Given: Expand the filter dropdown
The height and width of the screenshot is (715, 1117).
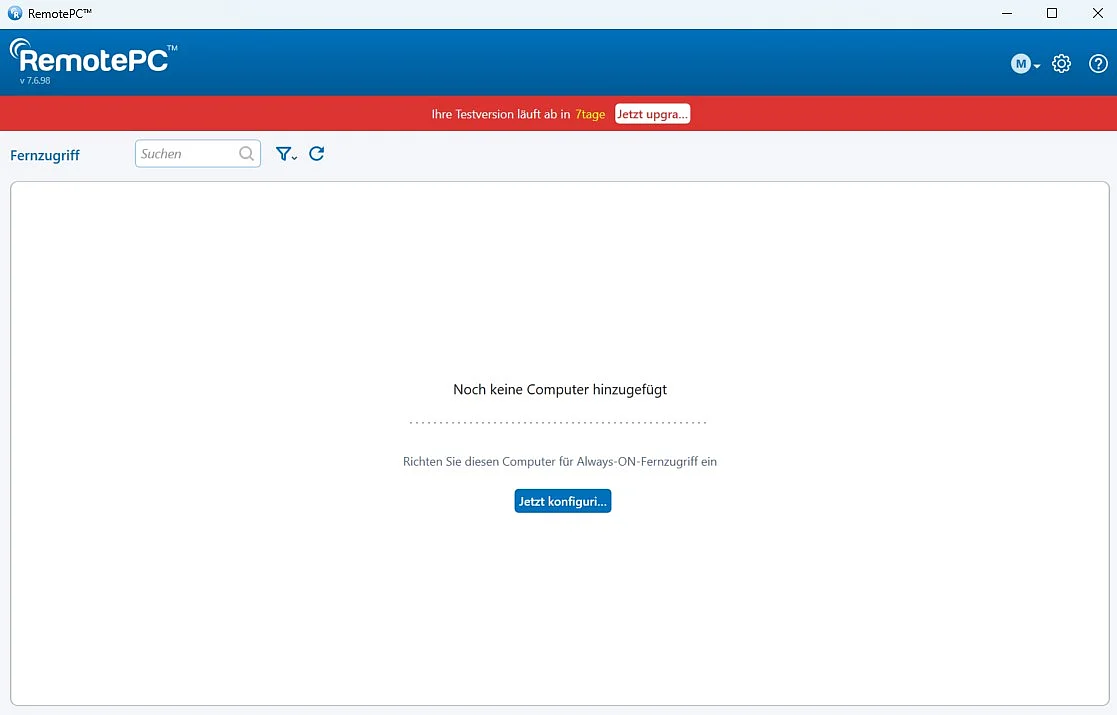Looking at the screenshot, I should pos(286,154).
